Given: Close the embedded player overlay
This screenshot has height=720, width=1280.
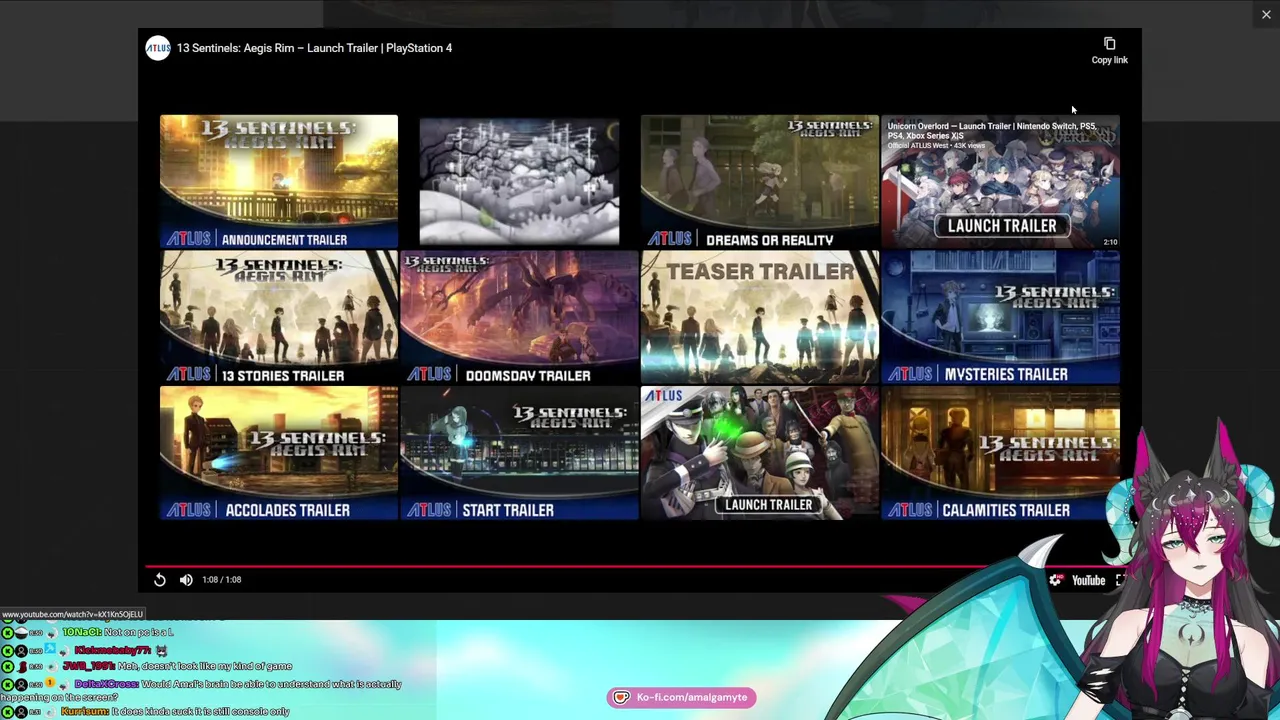Looking at the screenshot, I should pyautogui.click(x=1266, y=14).
